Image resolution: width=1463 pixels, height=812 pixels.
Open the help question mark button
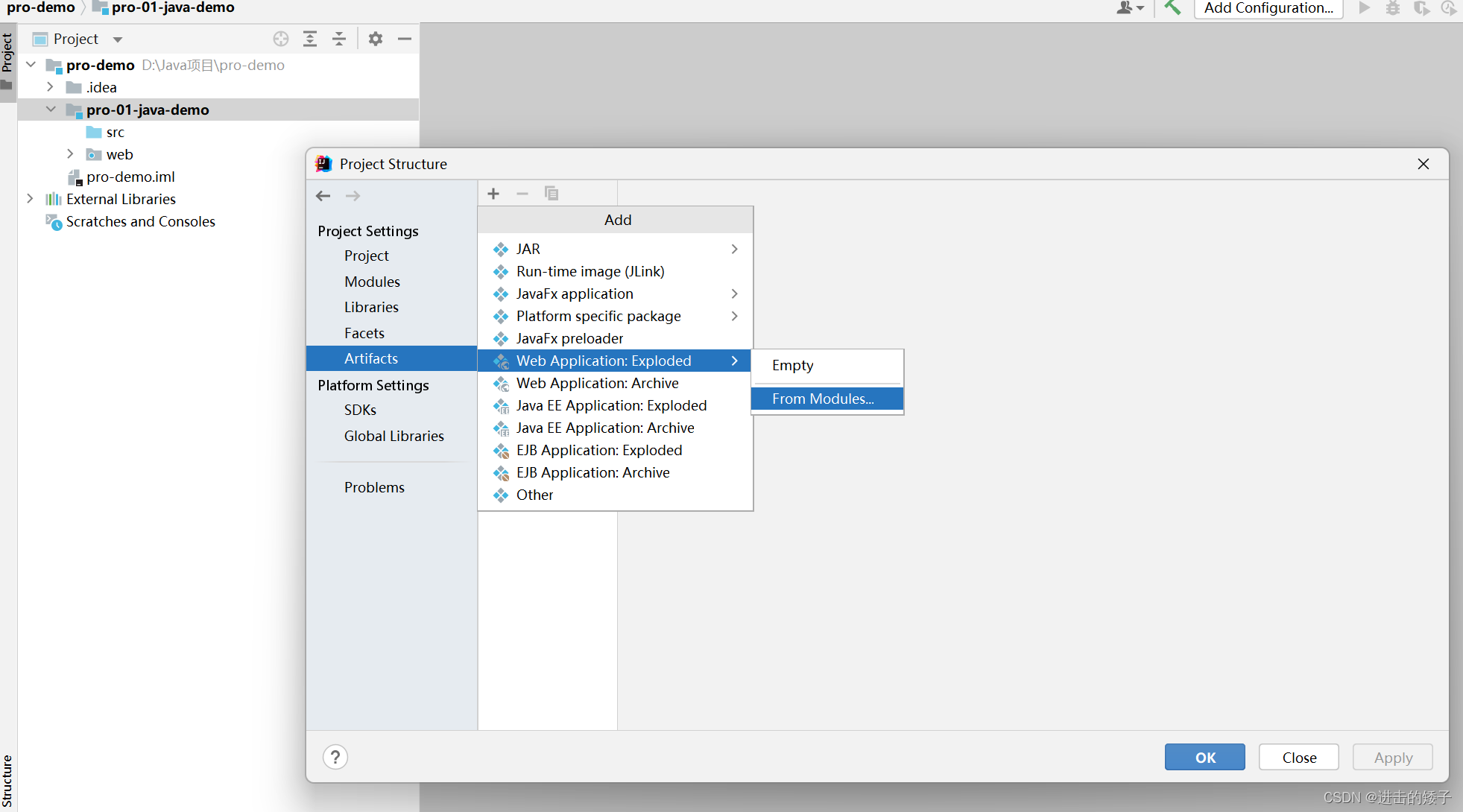point(335,757)
